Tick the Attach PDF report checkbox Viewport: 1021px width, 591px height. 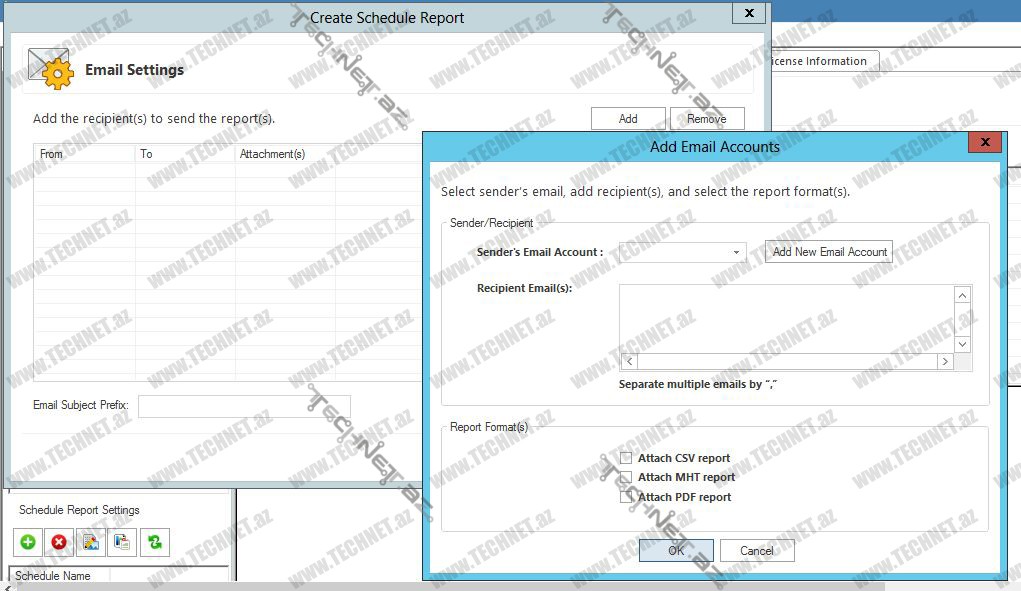coord(626,497)
